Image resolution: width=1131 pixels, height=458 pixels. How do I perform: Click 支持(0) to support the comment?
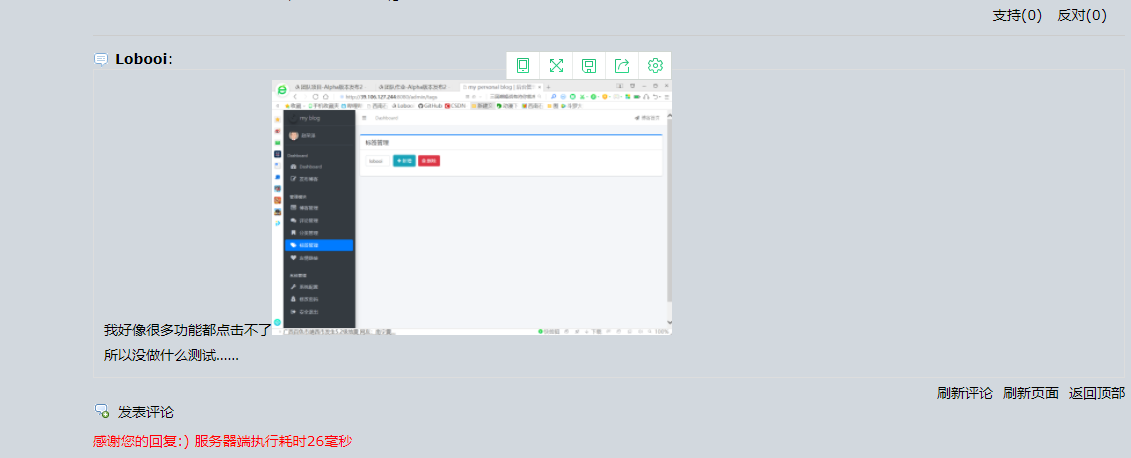click(1017, 15)
